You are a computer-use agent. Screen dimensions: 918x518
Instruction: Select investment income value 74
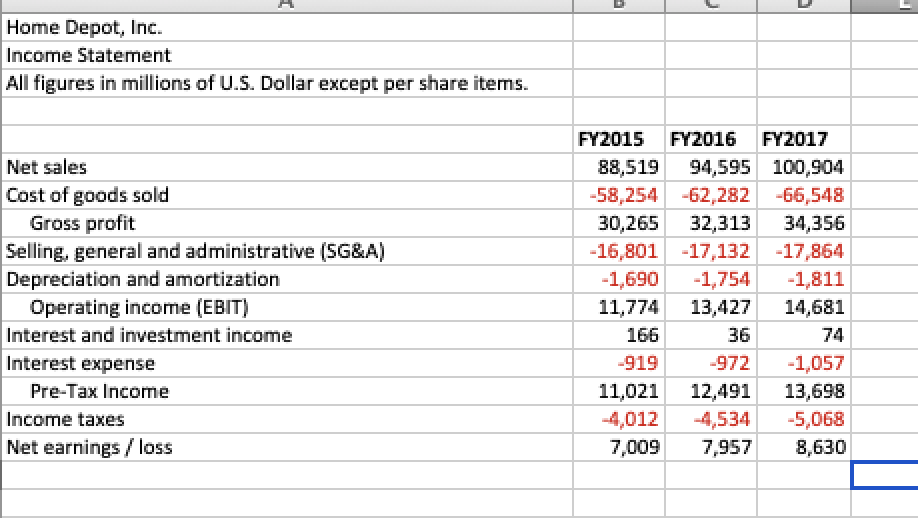(x=803, y=335)
